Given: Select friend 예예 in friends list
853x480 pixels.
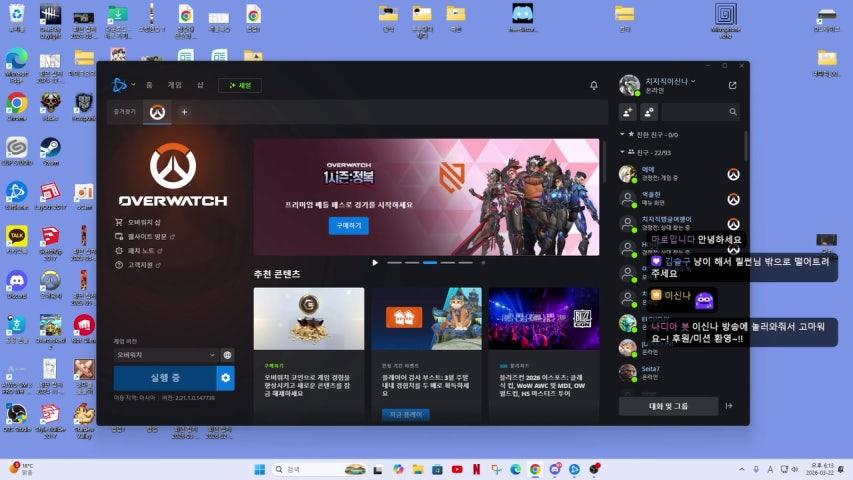Looking at the screenshot, I should 680,174.
